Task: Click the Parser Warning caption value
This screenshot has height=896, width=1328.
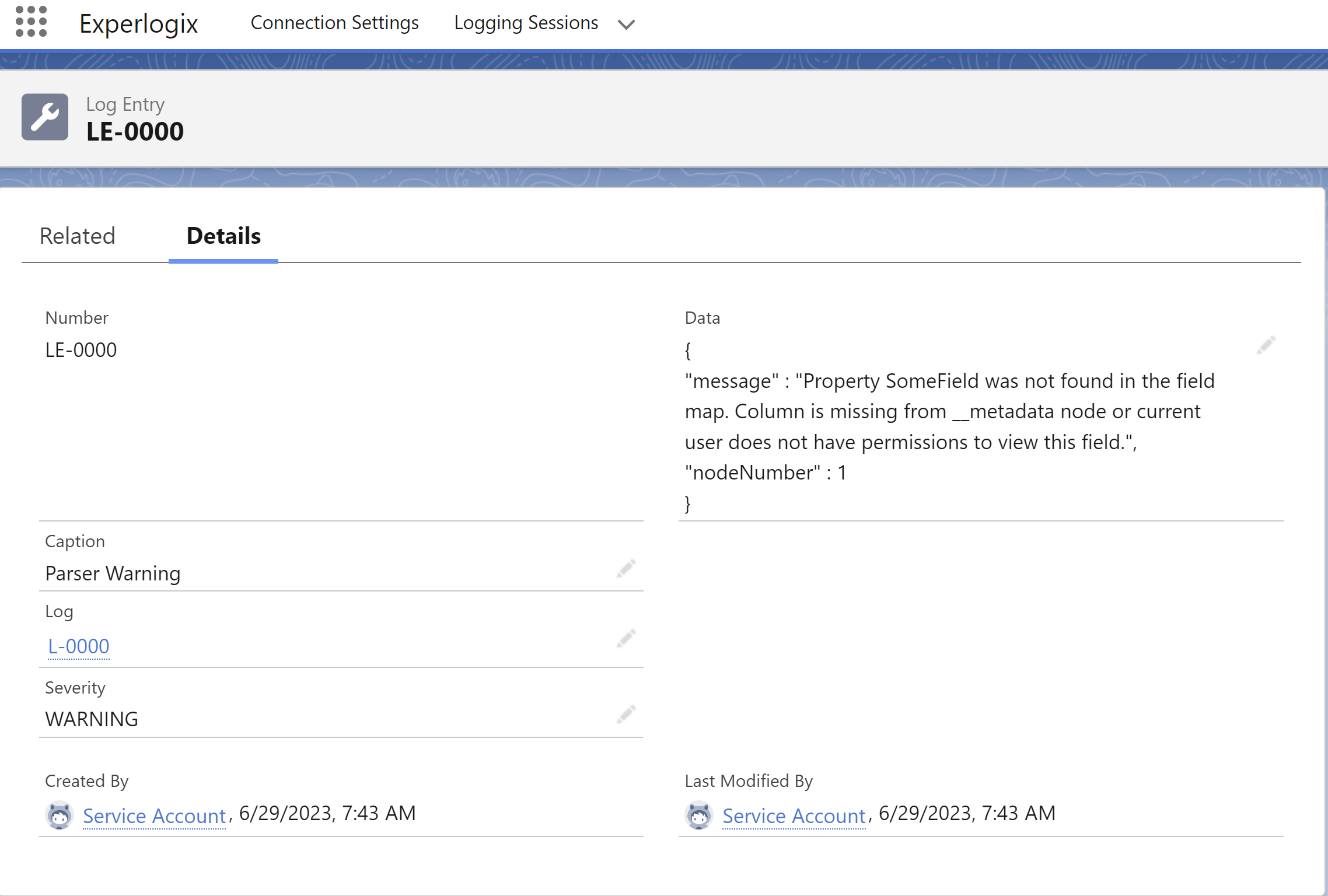Action: click(113, 573)
